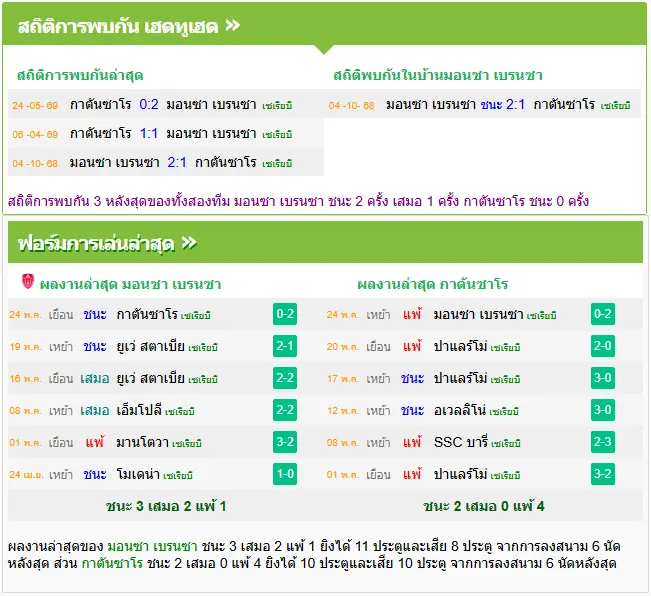Screen dimensions: 651x596
Task: Click the 24 เม.ย. date in Monza's form
Action: 26,474
